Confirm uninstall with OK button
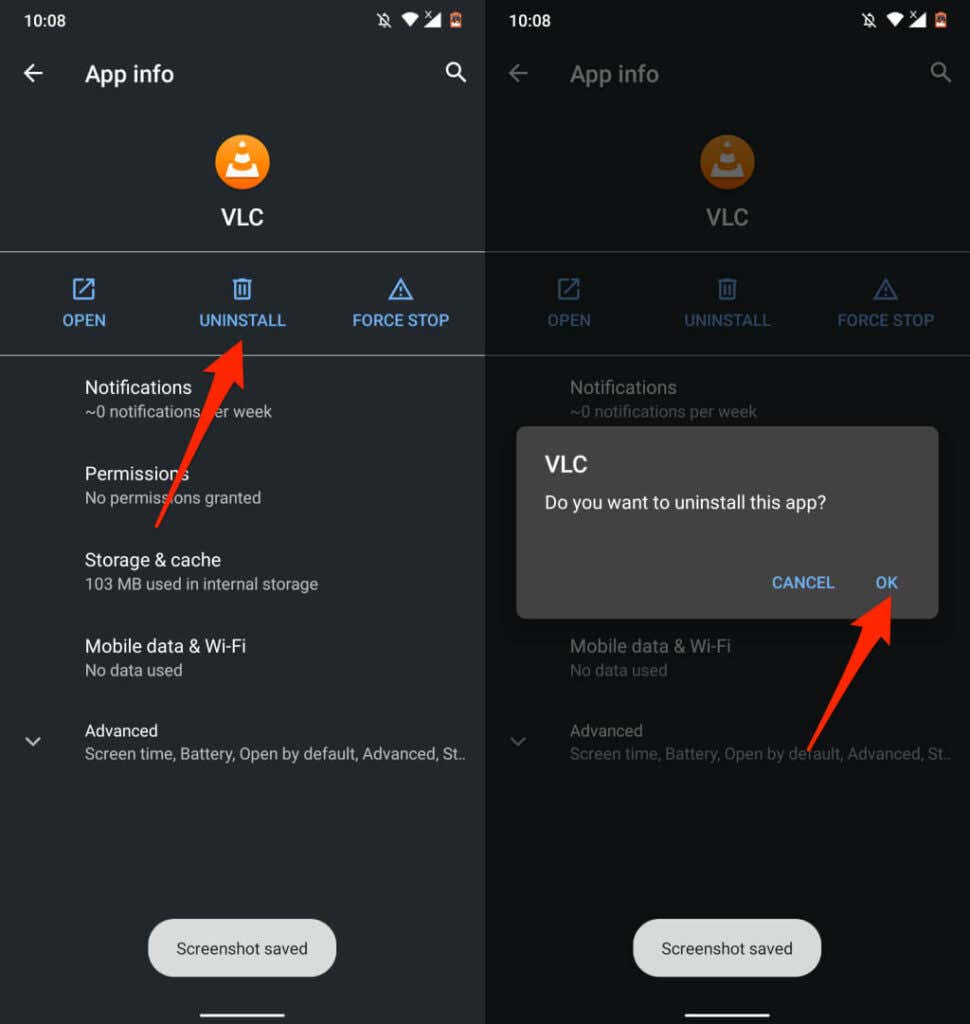970x1024 pixels. (x=886, y=583)
